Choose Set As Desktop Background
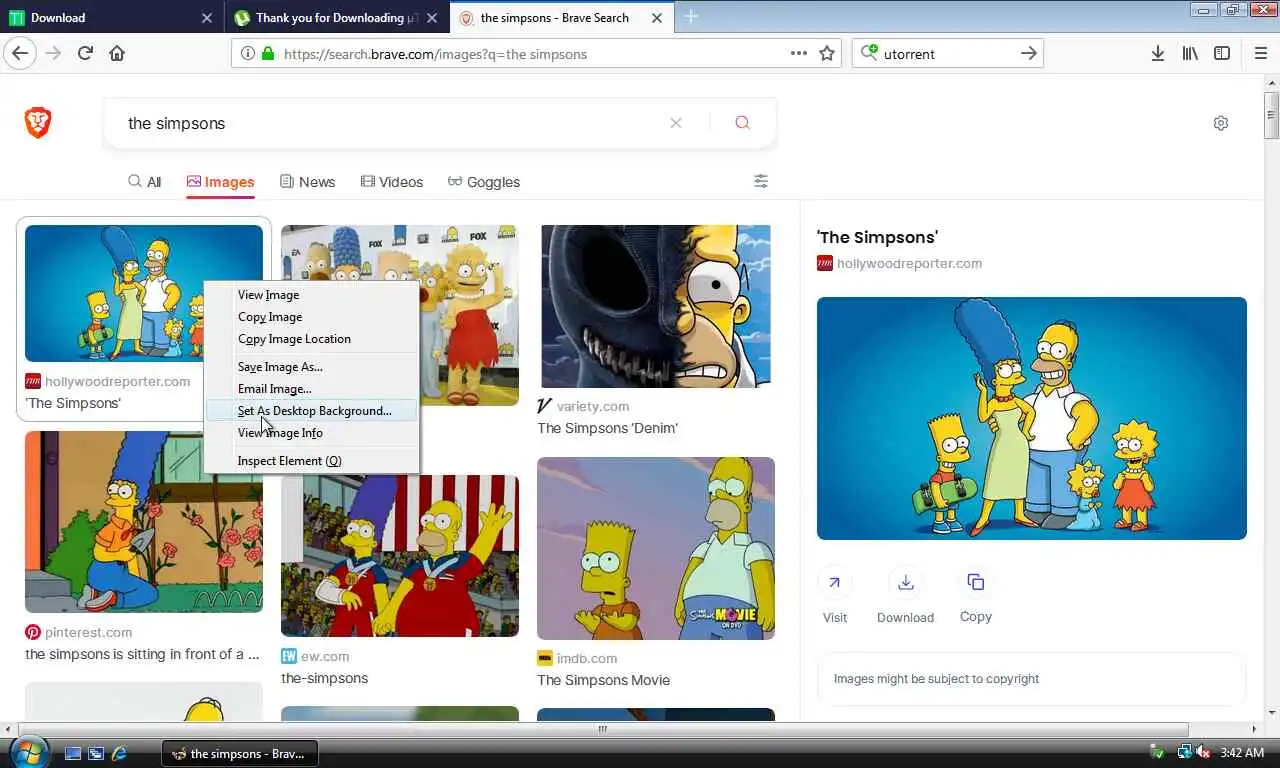 (310, 411)
